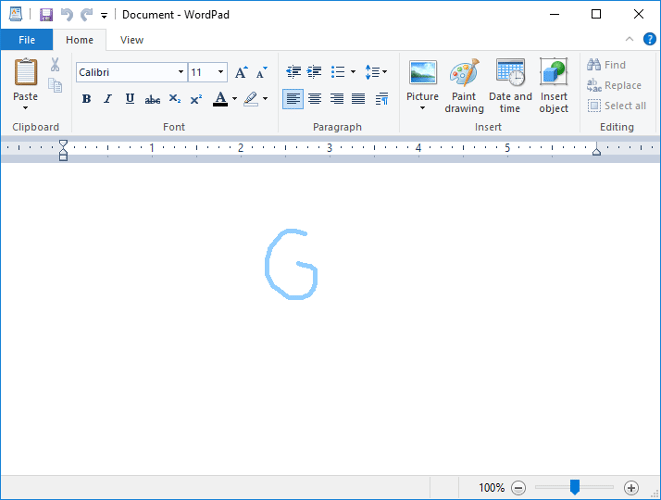661x500 pixels.
Task: Click the zoom slider handle
Action: click(575, 487)
